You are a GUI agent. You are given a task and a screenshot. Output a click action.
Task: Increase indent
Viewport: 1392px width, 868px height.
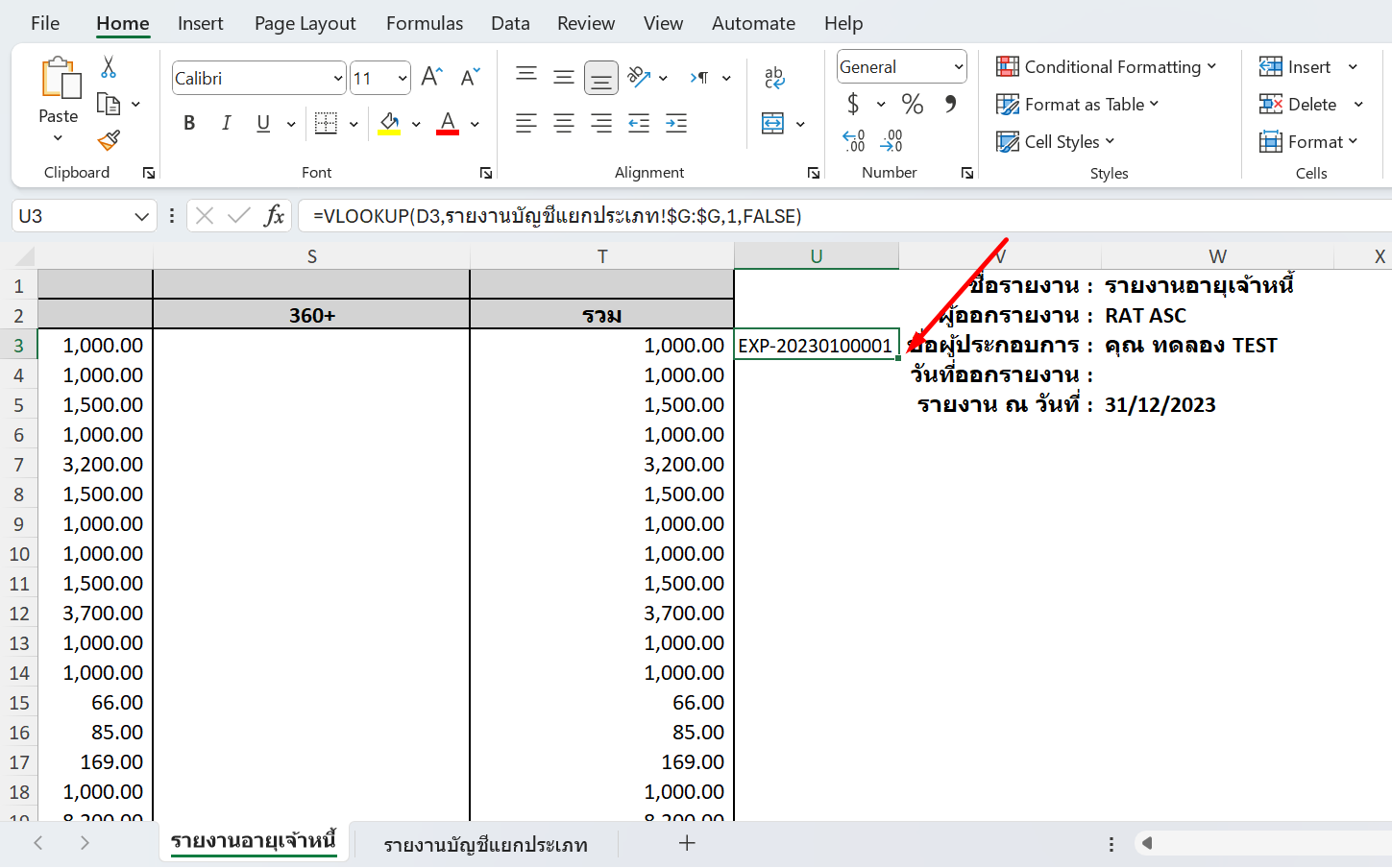click(676, 123)
